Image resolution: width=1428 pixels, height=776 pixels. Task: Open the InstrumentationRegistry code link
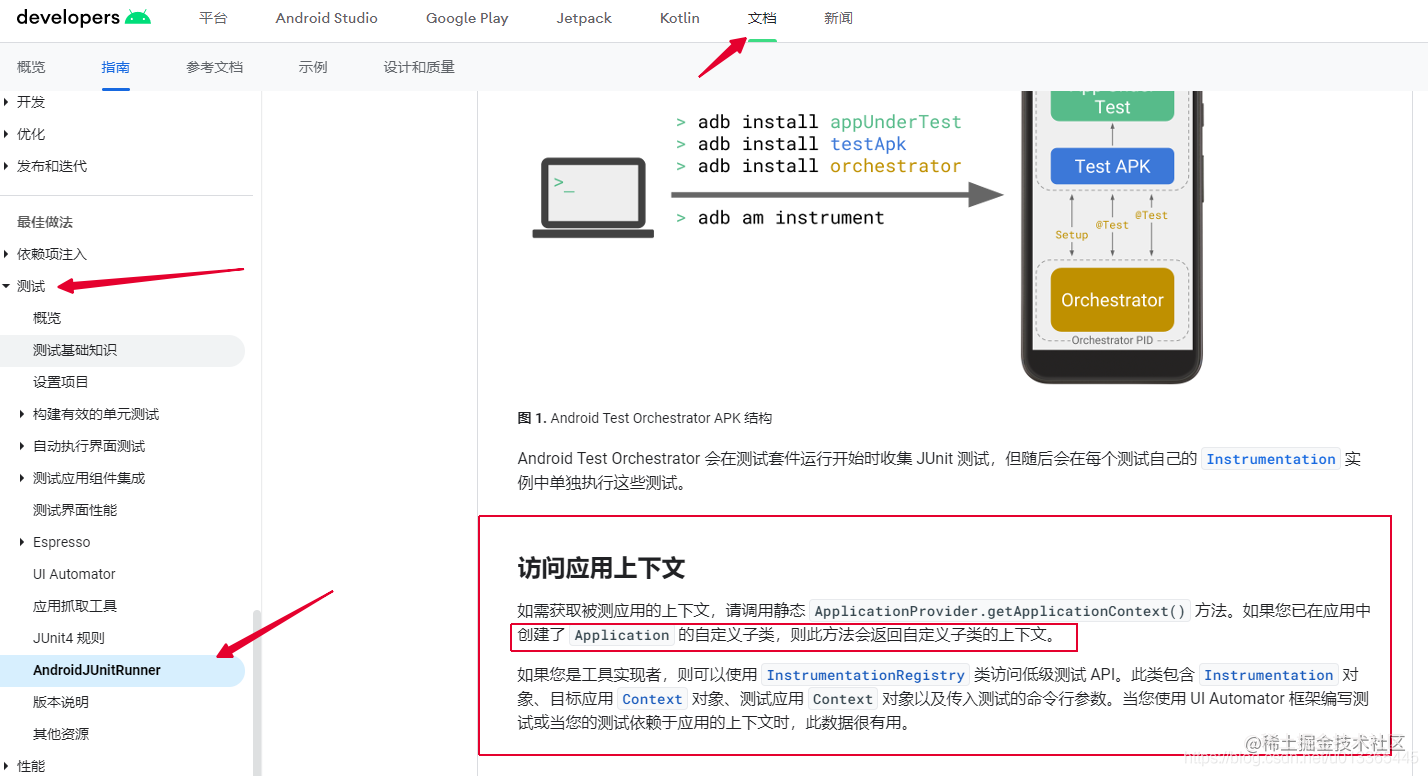pyautogui.click(x=865, y=675)
